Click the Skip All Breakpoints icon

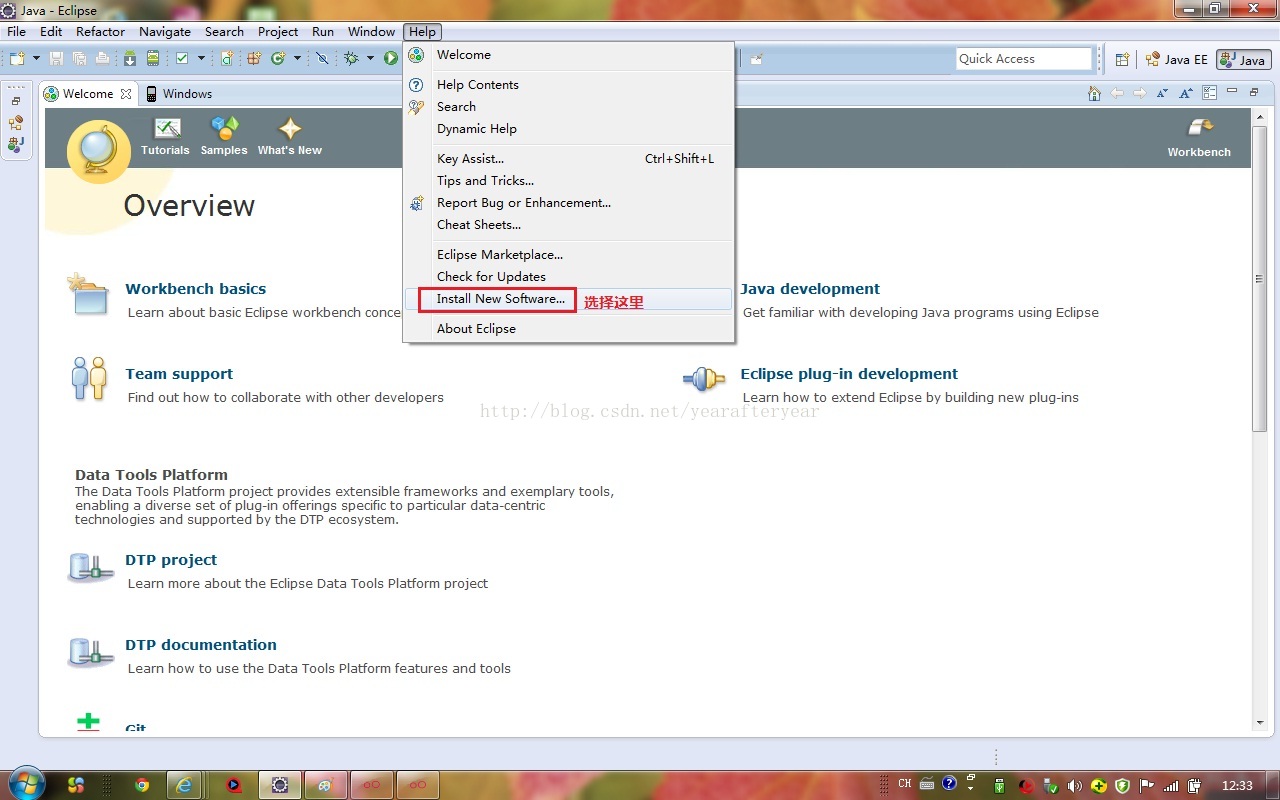coord(322,59)
